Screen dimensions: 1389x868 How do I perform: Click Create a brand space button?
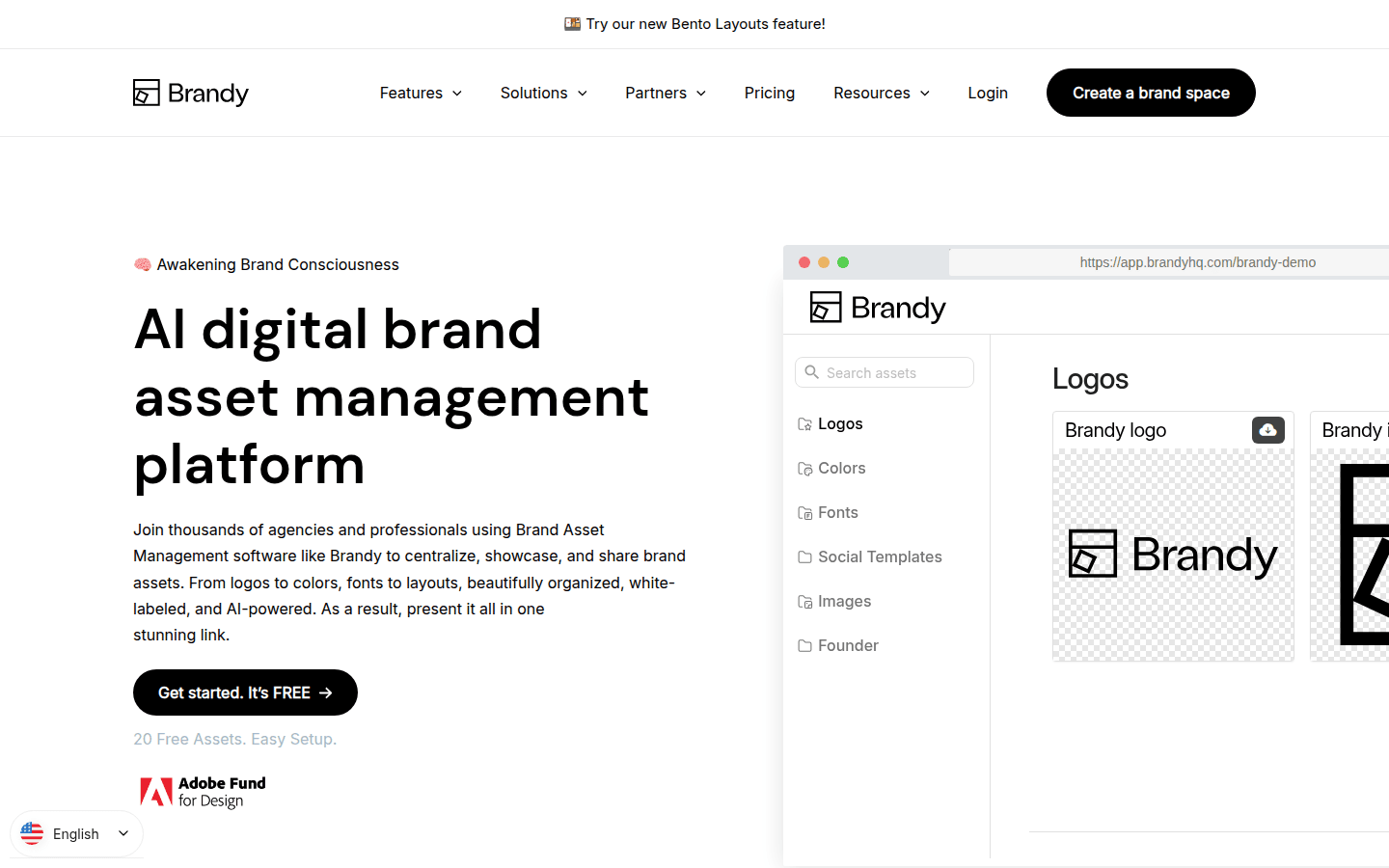(x=1151, y=93)
